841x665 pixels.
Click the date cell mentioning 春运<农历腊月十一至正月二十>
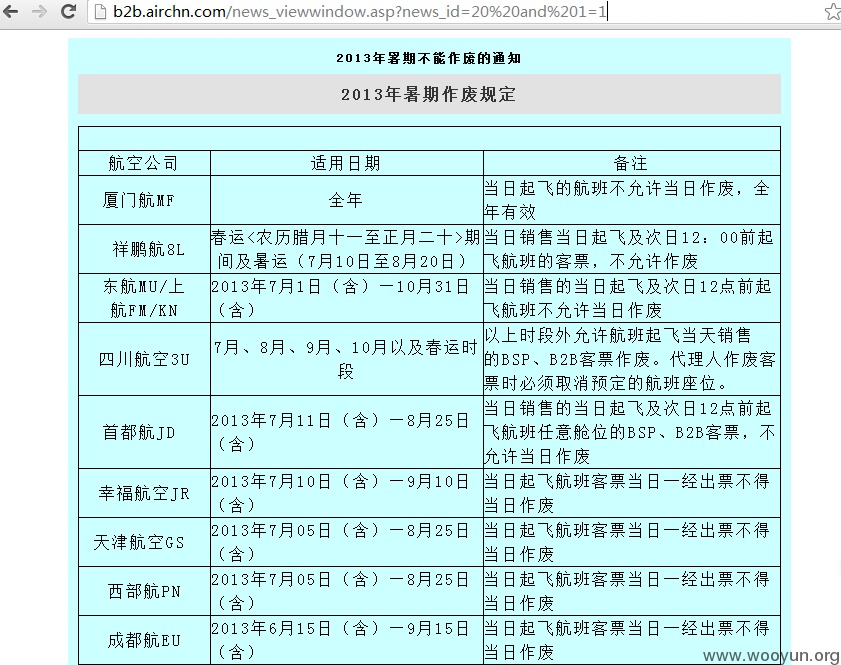tap(346, 249)
